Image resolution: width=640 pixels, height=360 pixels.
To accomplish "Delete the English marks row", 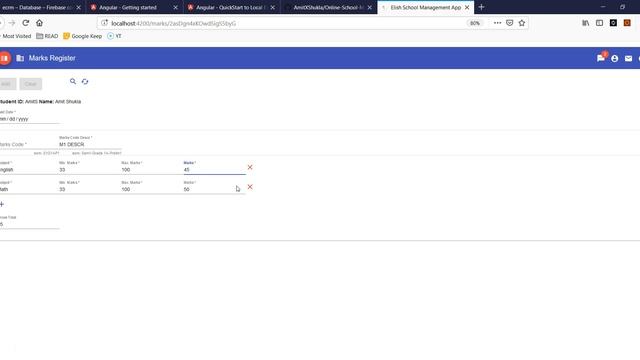I will (x=250, y=167).
